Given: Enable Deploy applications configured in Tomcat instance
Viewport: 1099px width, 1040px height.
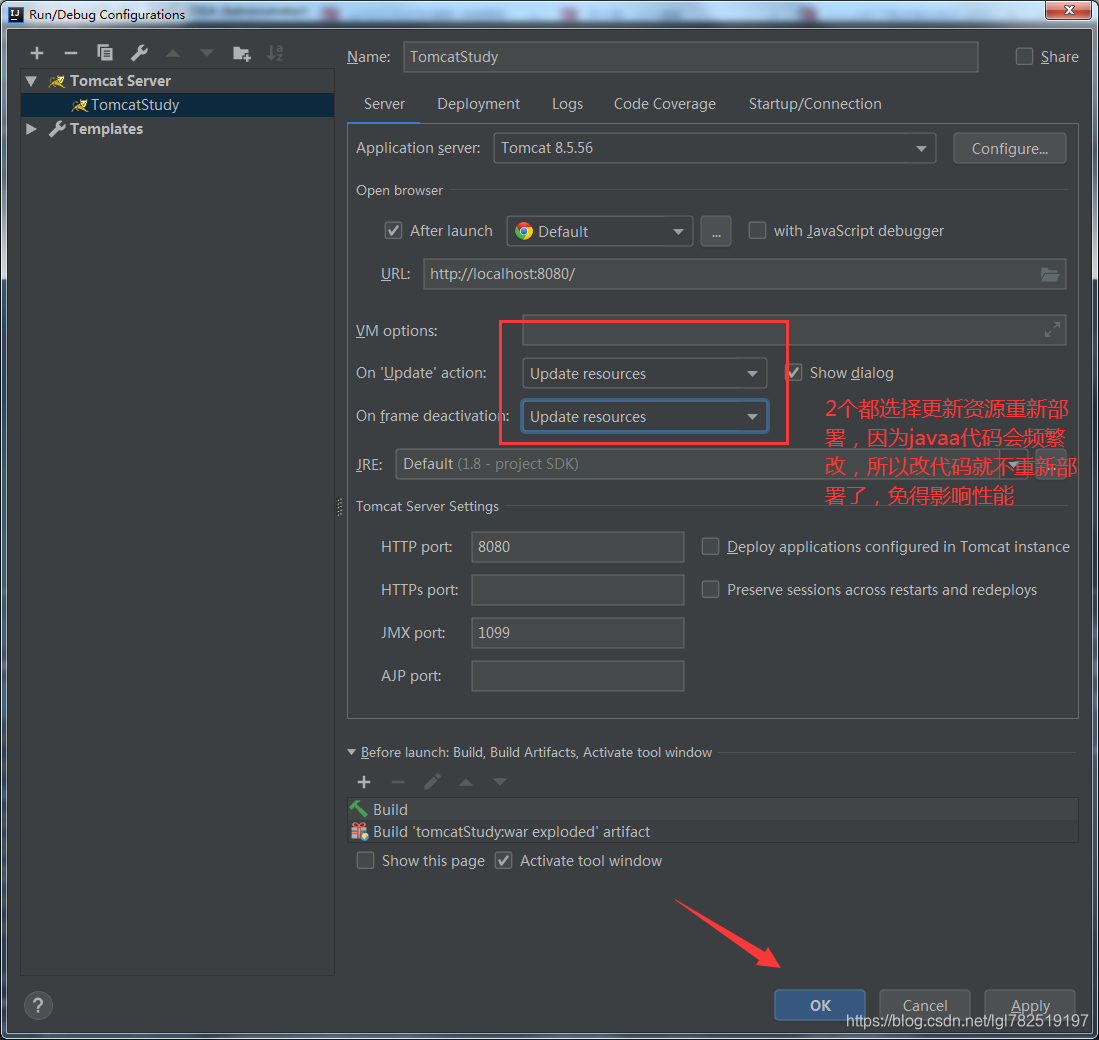Looking at the screenshot, I should (710, 547).
